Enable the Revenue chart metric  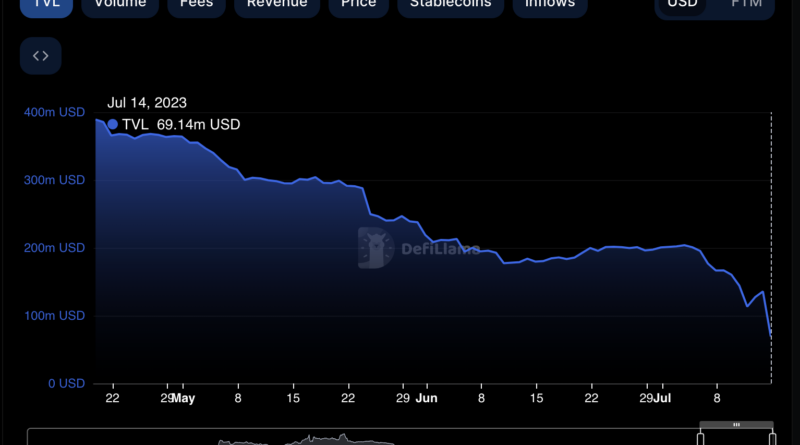(x=277, y=4)
